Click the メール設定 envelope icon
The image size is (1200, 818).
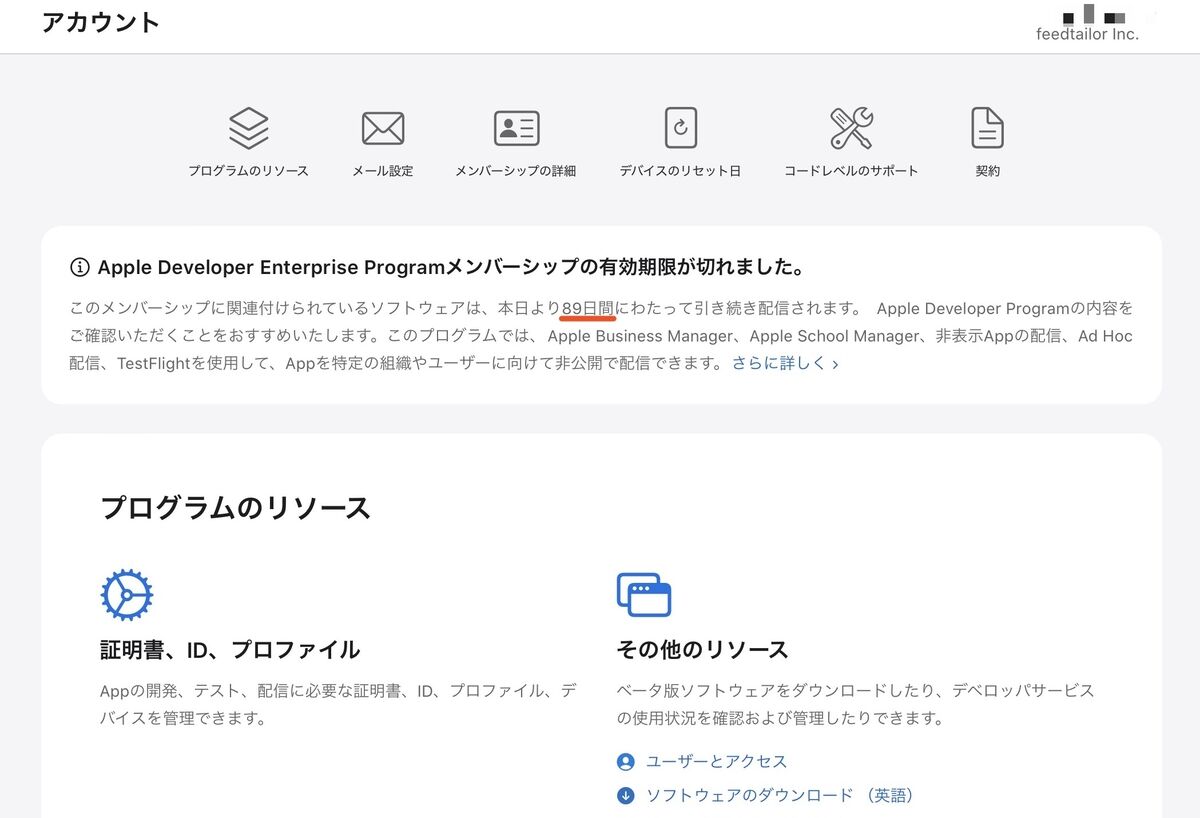pyautogui.click(x=383, y=128)
